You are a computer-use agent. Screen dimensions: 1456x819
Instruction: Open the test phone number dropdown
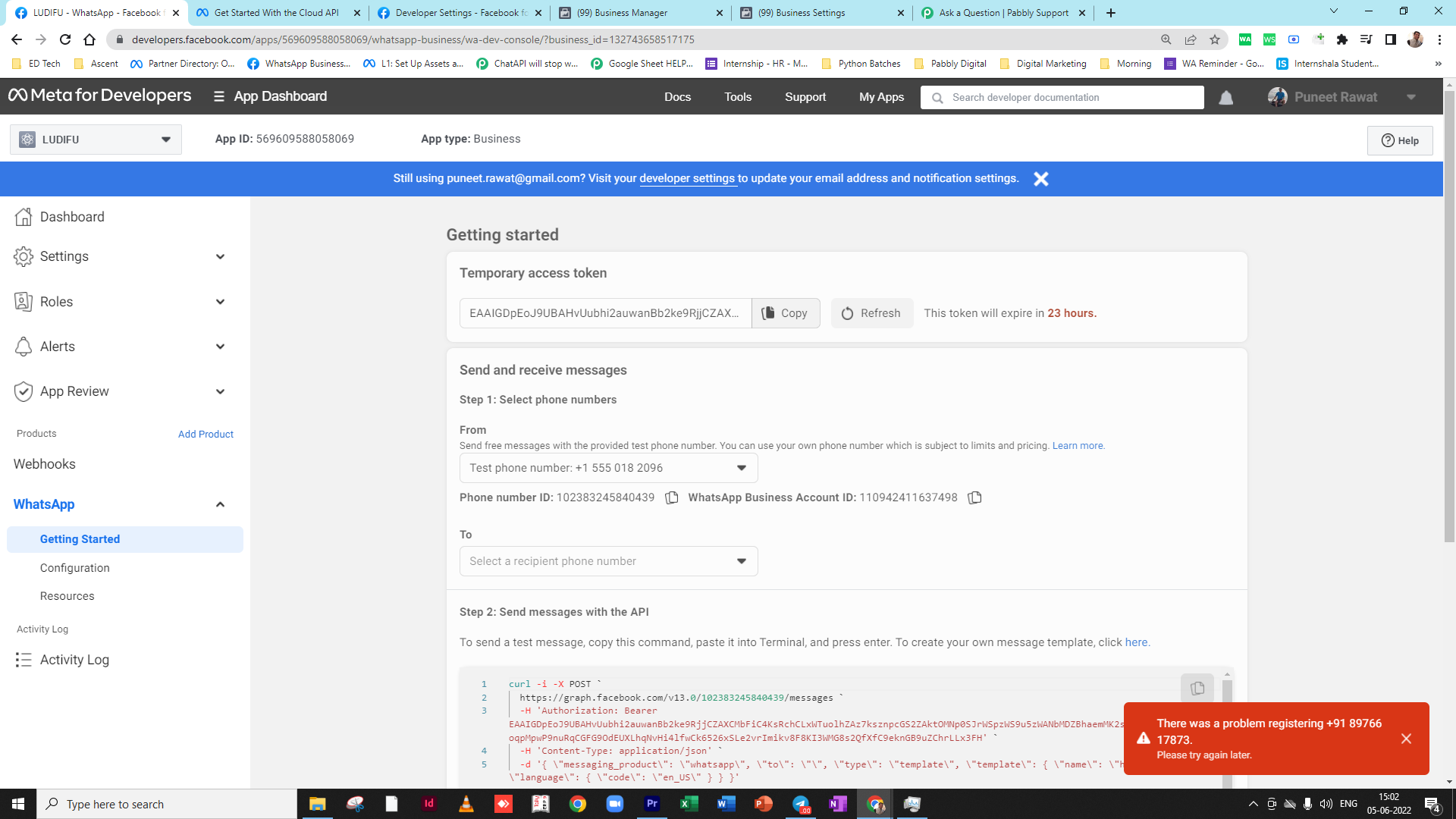[608, 468]
